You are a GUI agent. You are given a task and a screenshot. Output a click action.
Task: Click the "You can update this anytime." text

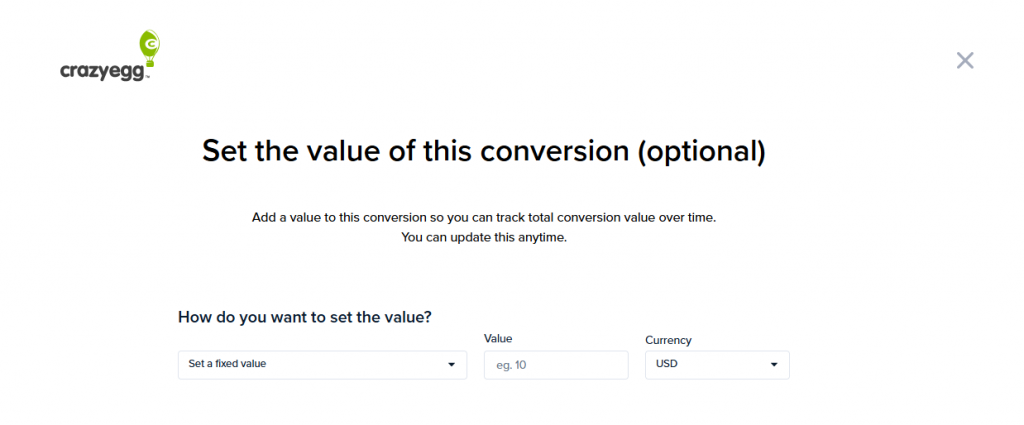[x=484, y=237]
